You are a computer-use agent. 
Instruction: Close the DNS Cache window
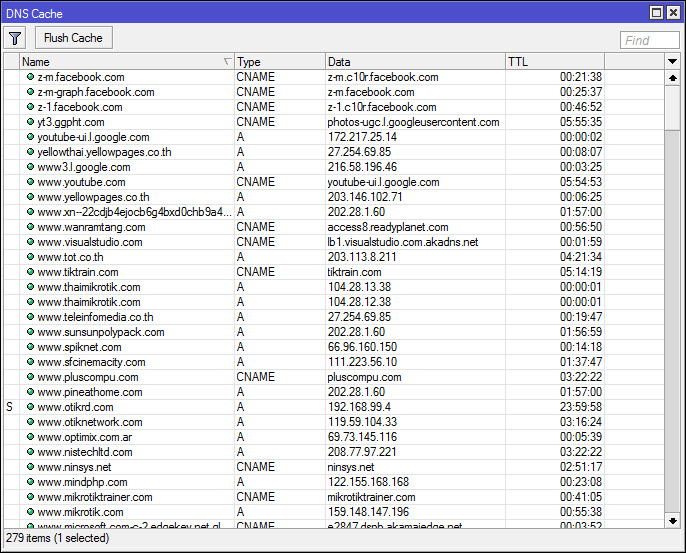coord(673,13)
